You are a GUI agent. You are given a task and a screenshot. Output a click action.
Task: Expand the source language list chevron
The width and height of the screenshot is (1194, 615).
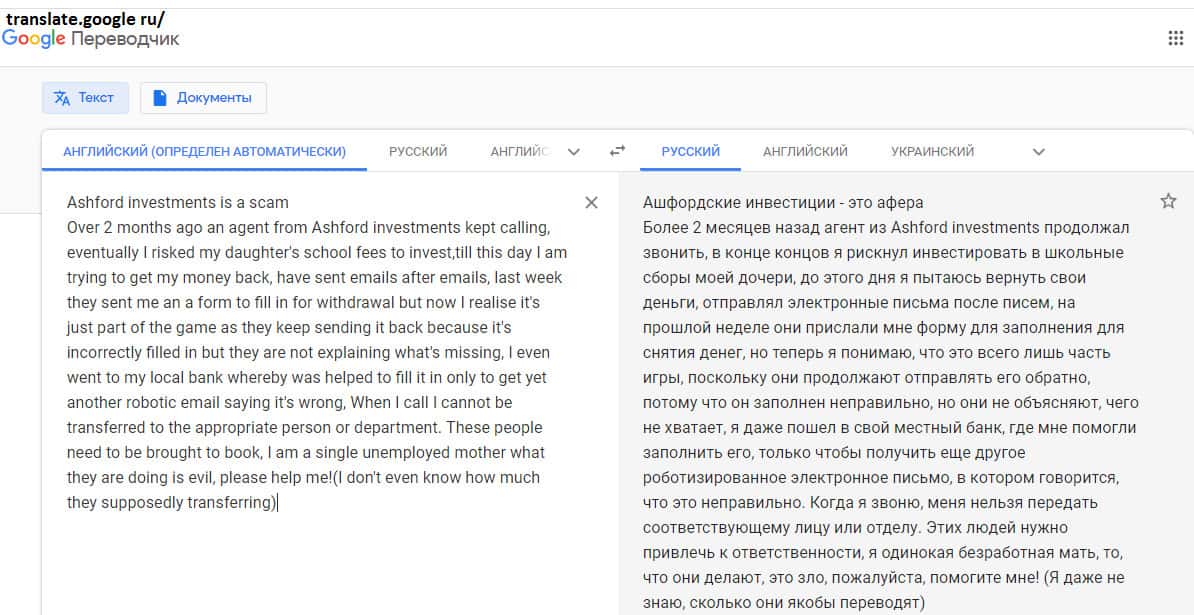574,152
